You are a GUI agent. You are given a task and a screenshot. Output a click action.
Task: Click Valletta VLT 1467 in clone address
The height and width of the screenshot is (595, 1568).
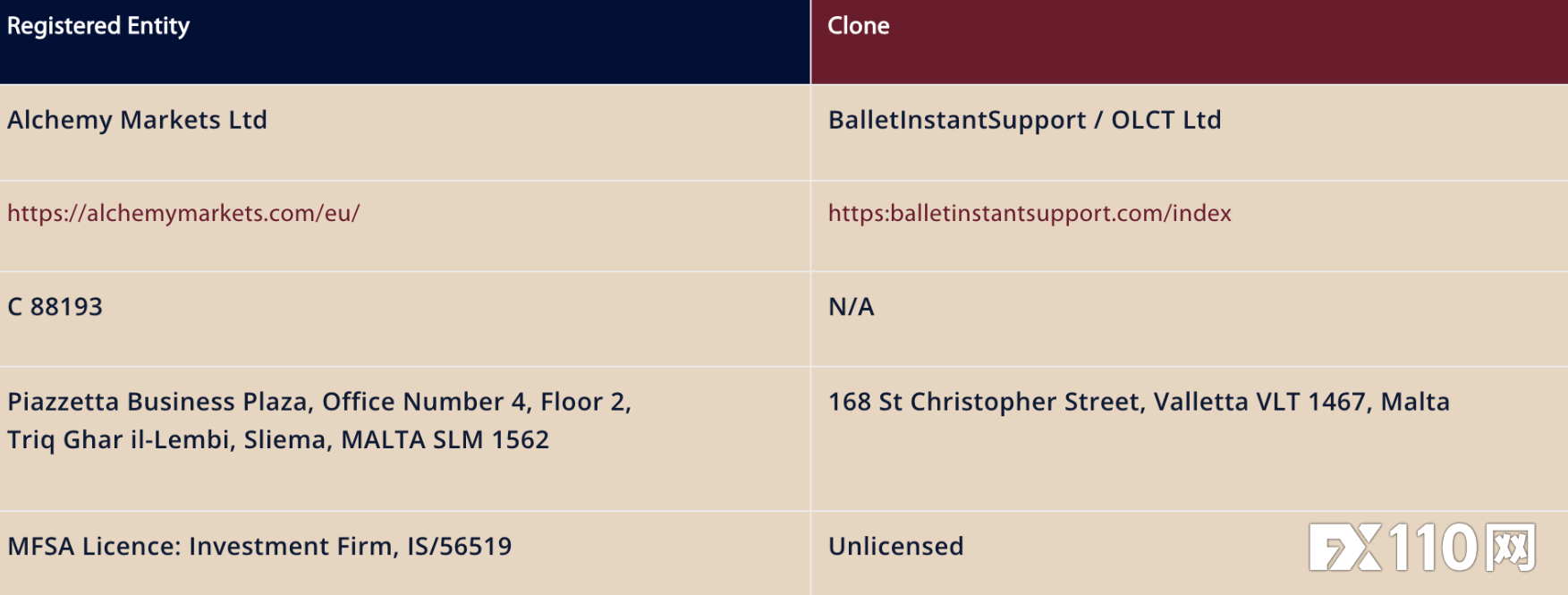click(1259, 402)
